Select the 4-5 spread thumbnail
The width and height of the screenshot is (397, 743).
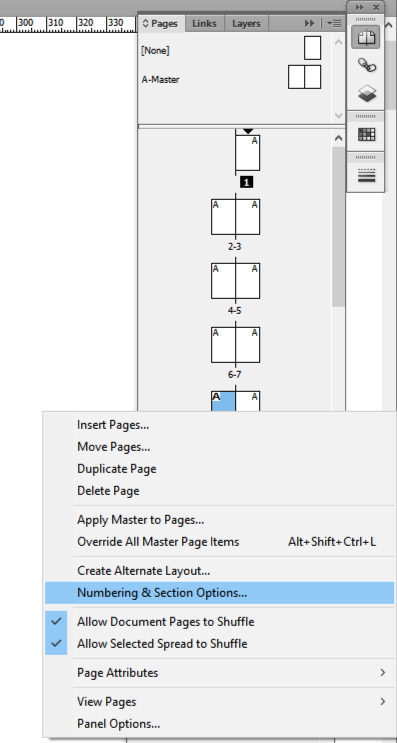(235, 281)
